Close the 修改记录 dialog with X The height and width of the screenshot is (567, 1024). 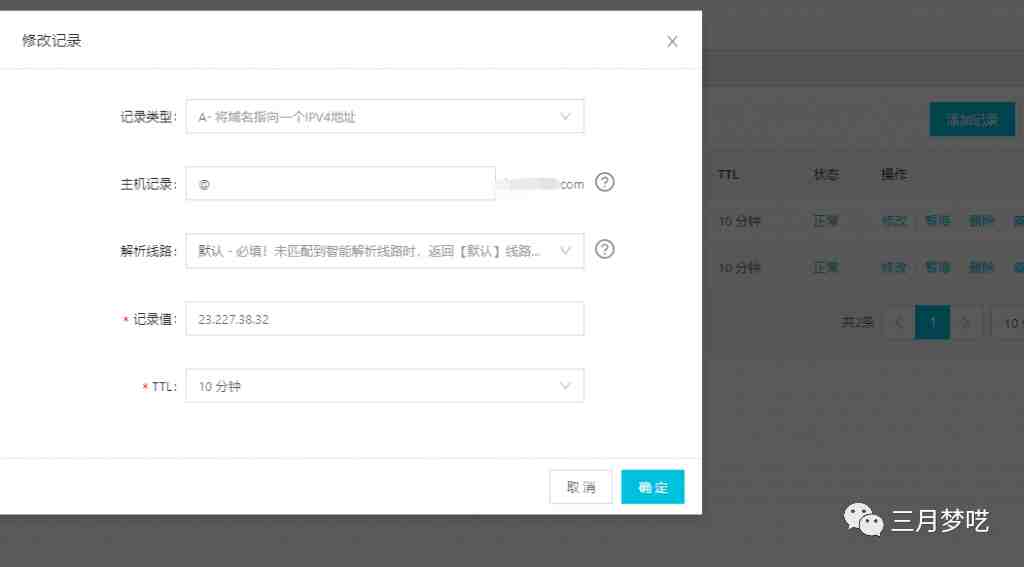point(672,41)
